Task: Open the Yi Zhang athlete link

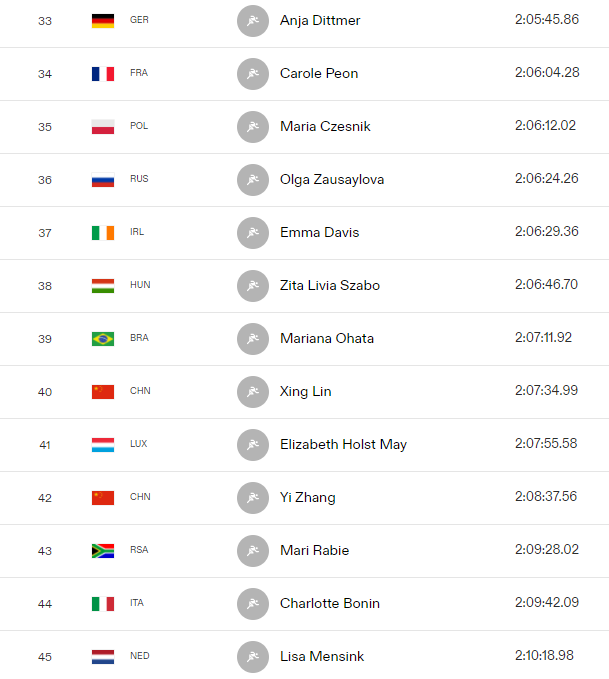Action: [x=308, y=498]
